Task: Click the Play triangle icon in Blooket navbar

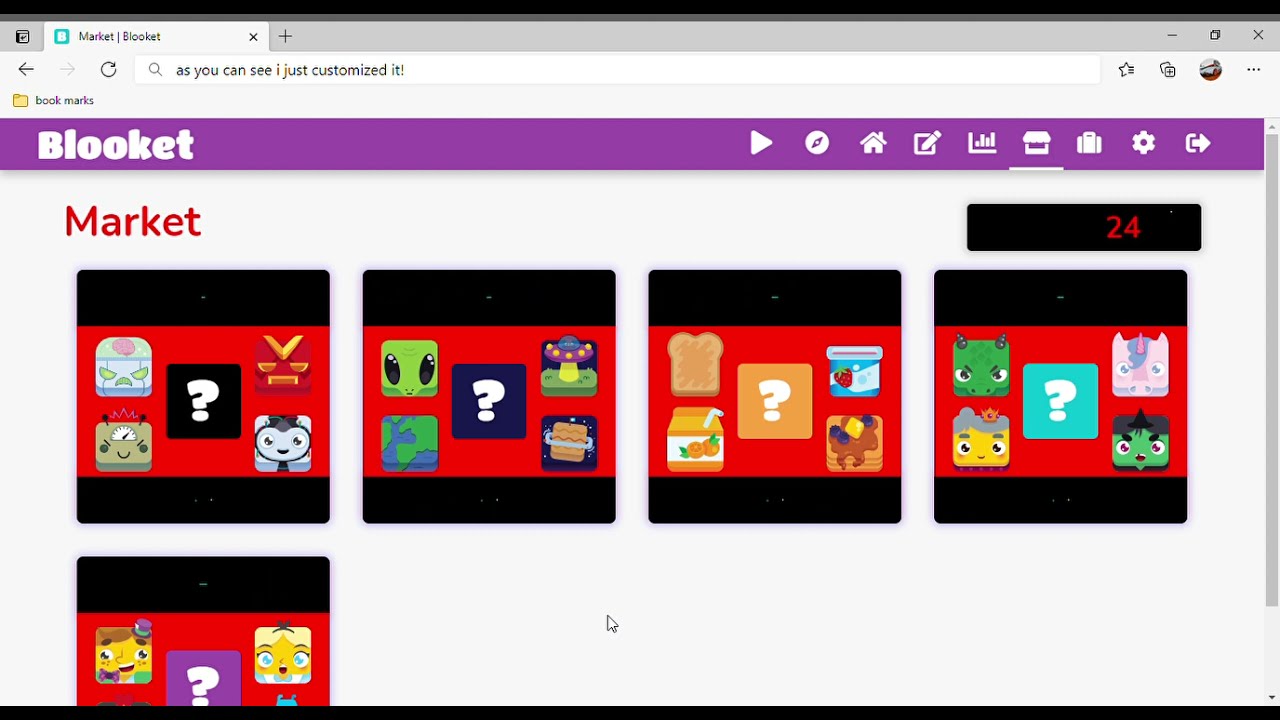Action: pos(761,143)
